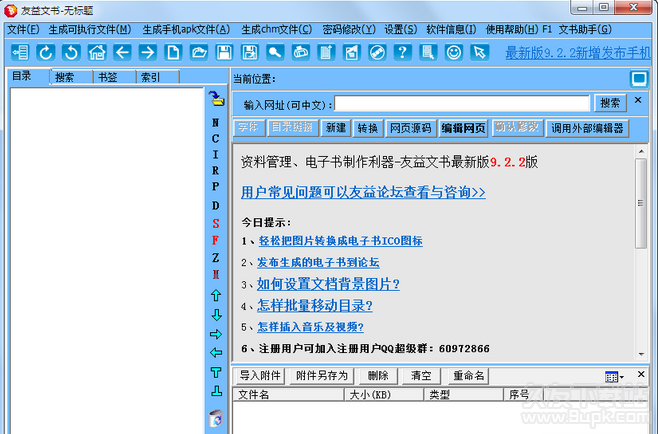This screenshot has width=658, height=434.
Task: Go to the home page icon
Action: [97, 52]
